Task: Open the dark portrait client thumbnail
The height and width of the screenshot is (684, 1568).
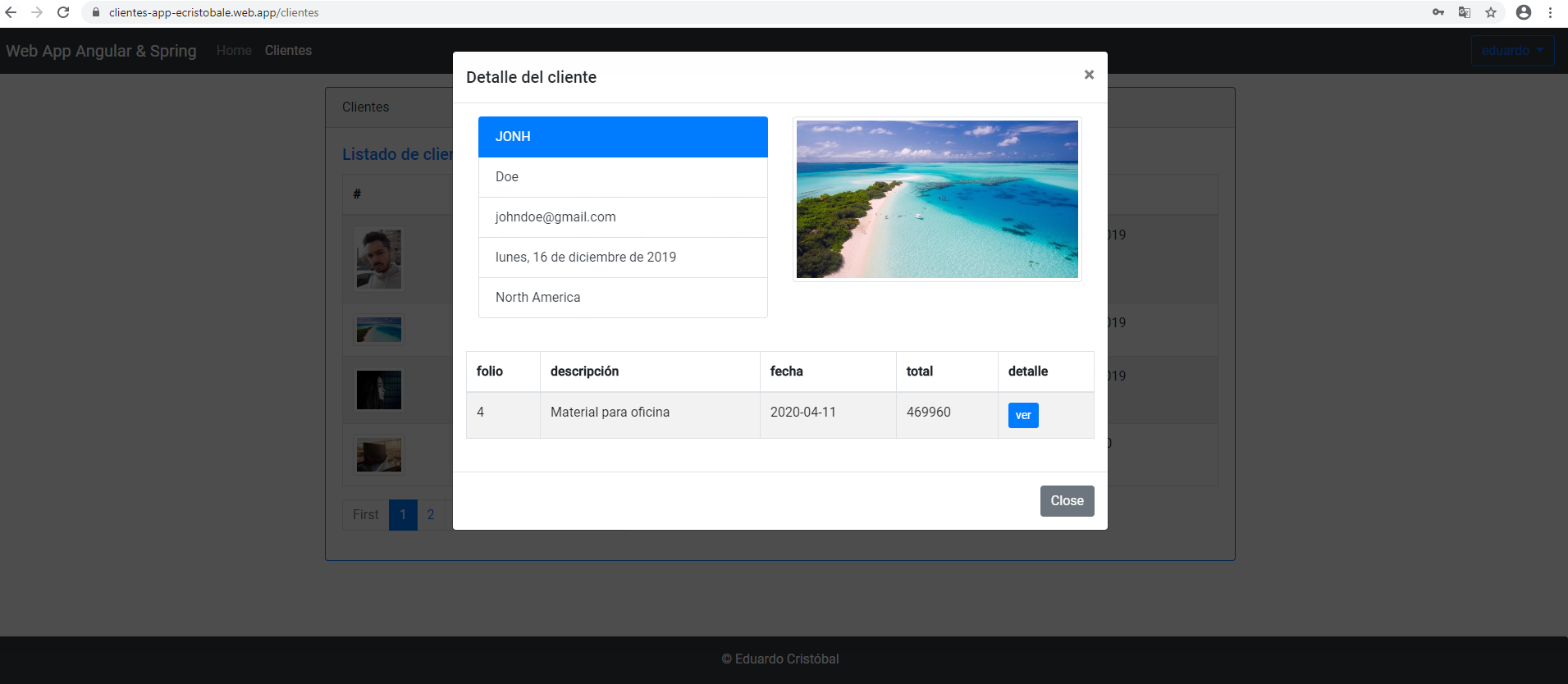Action: 379,390
